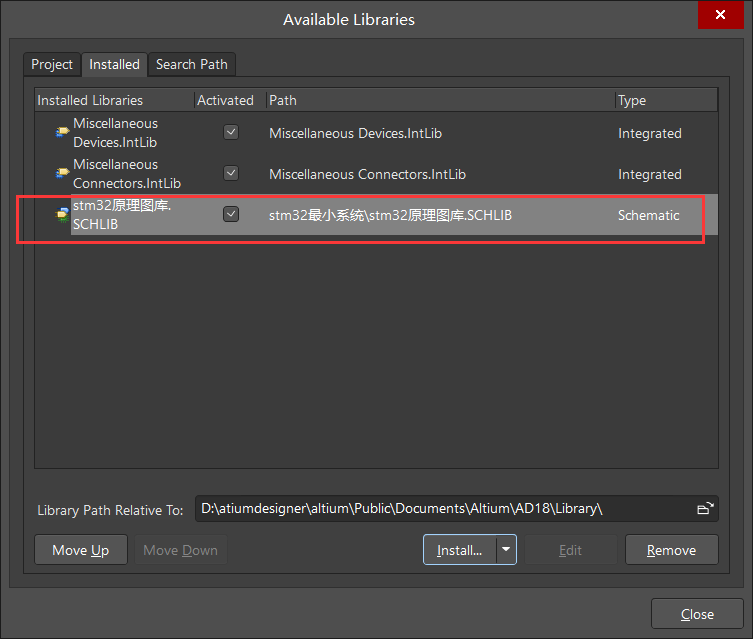Screen dimensions: 753x639
Task: Select the Miscellaneous Connectors.IntLib library name
Action: pos(127,173)
